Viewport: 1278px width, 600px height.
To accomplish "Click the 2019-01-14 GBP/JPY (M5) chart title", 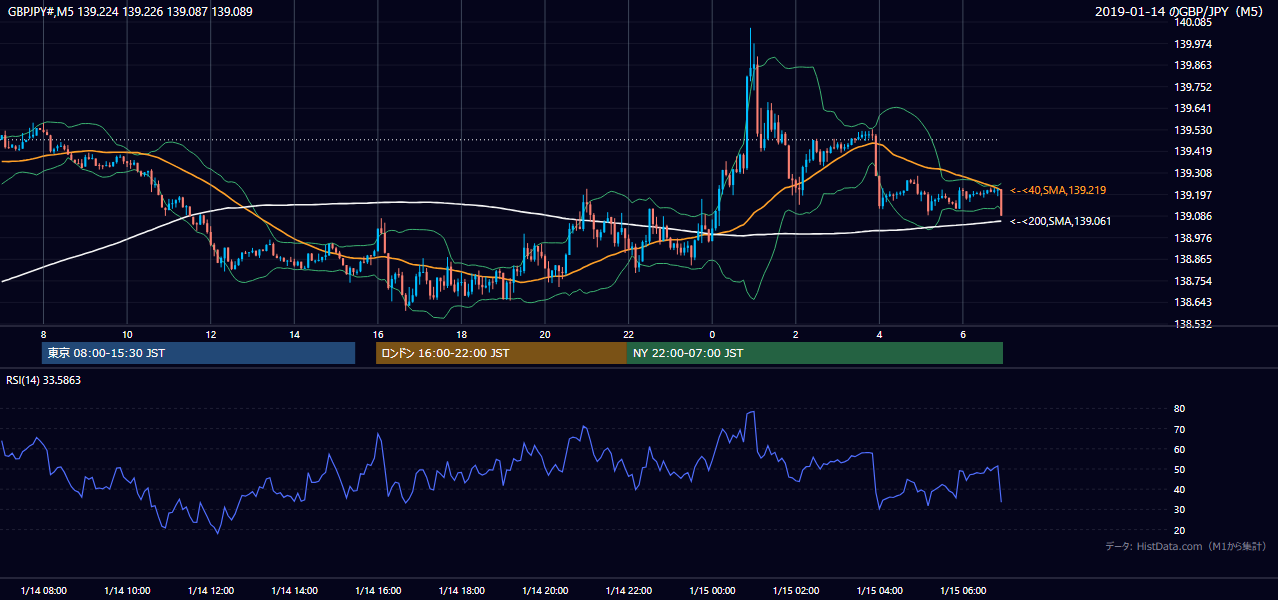I will [x=1180, y=12].
